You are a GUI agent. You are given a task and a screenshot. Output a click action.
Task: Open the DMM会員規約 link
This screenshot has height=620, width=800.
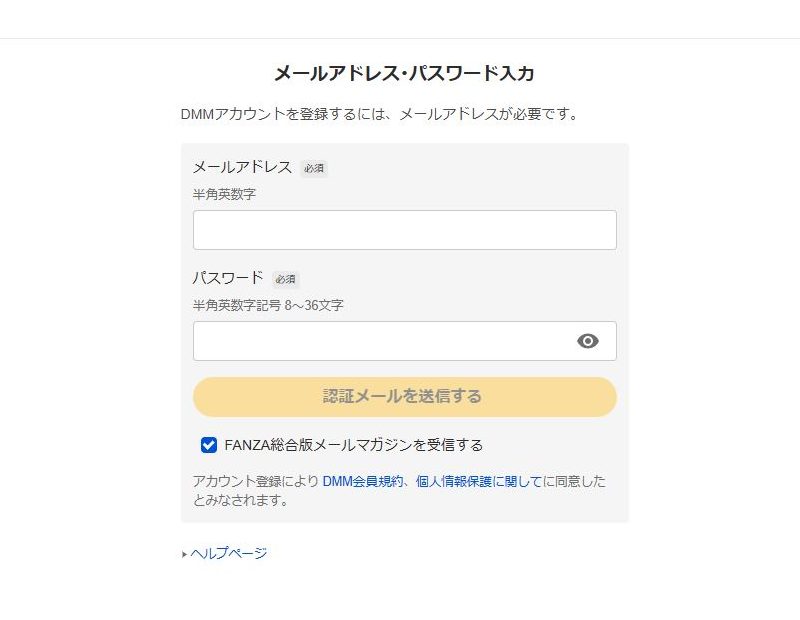pos(361,481)
